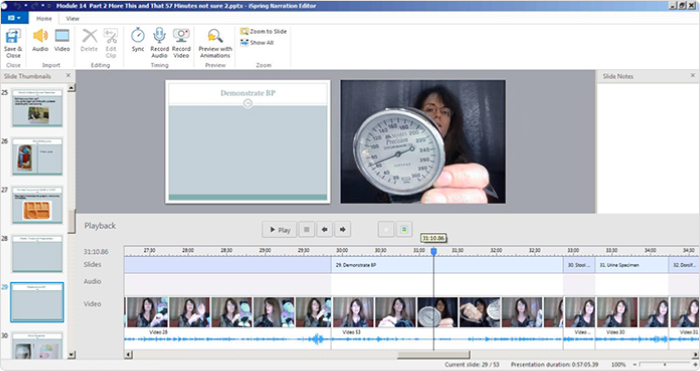This screenshot has width=700, height=371.
Task: Click the Demonstrate BP slide preview
Action: pos(248,142)
